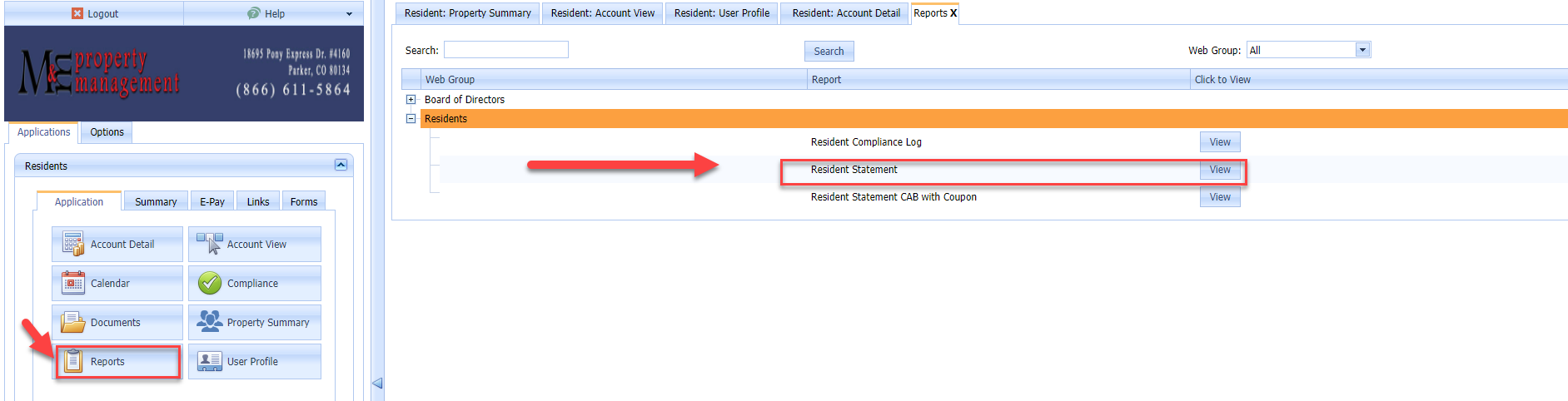The width and height of the screenshot is (1568, 401).
Task: Open the Web Group dropdown
Action: tap(1362, 50)
